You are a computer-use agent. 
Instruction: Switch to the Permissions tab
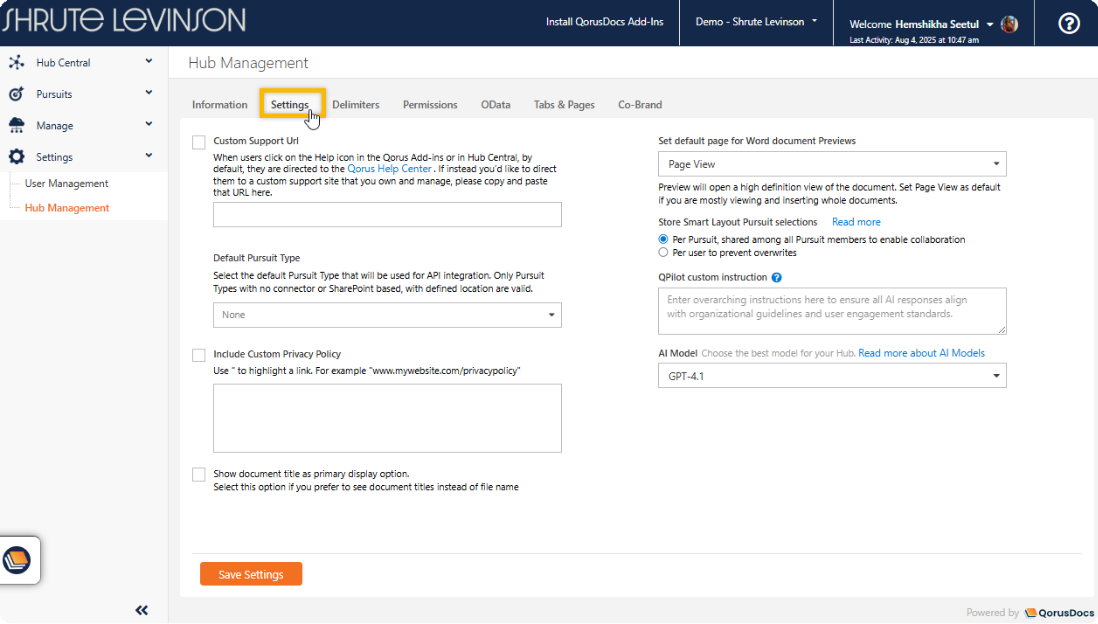coord(430,105)
